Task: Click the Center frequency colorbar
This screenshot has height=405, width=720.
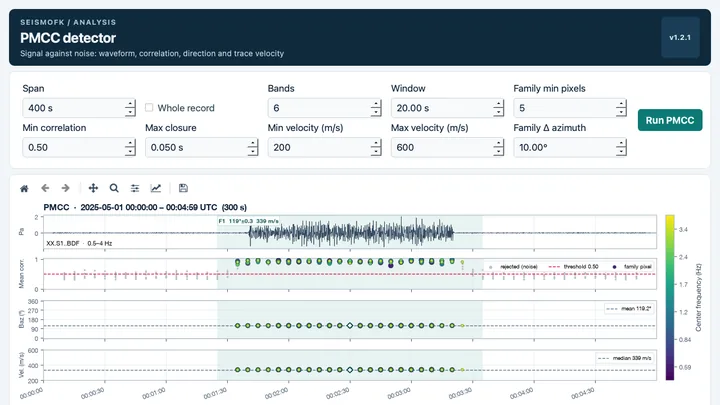Action: 670,298
